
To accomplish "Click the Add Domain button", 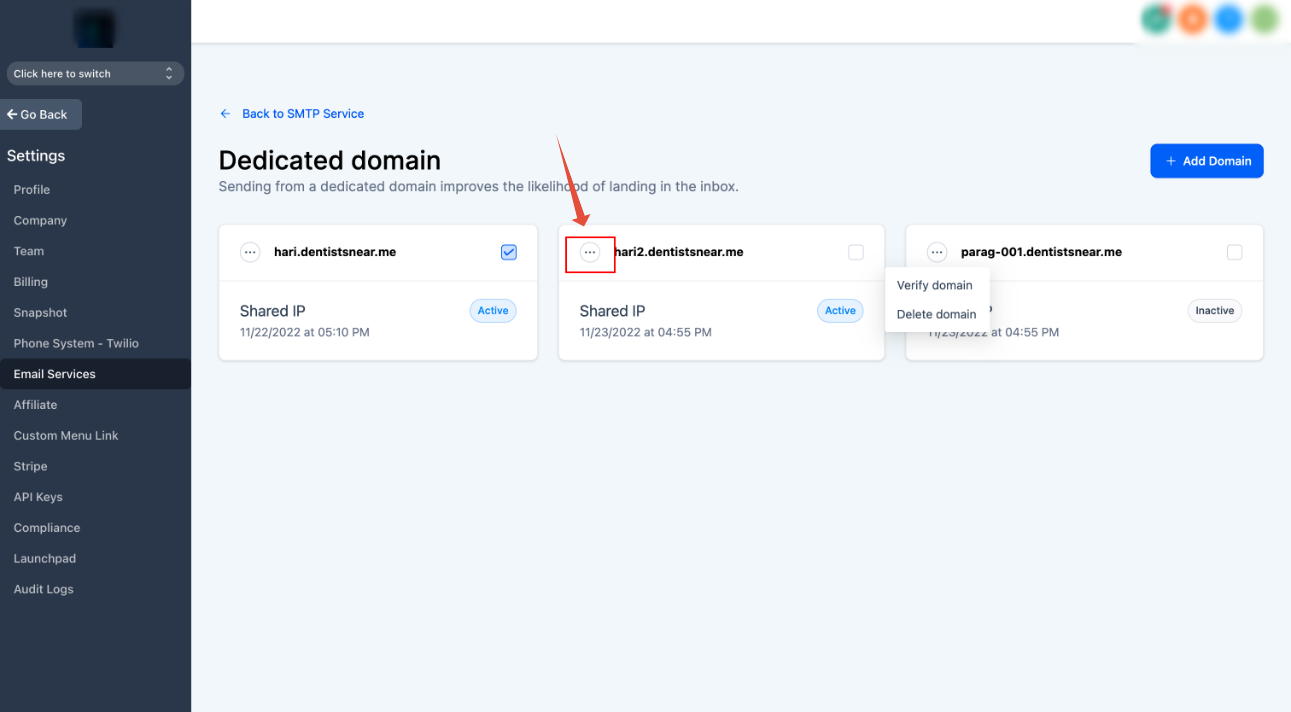I will (x=1206, y=161).
